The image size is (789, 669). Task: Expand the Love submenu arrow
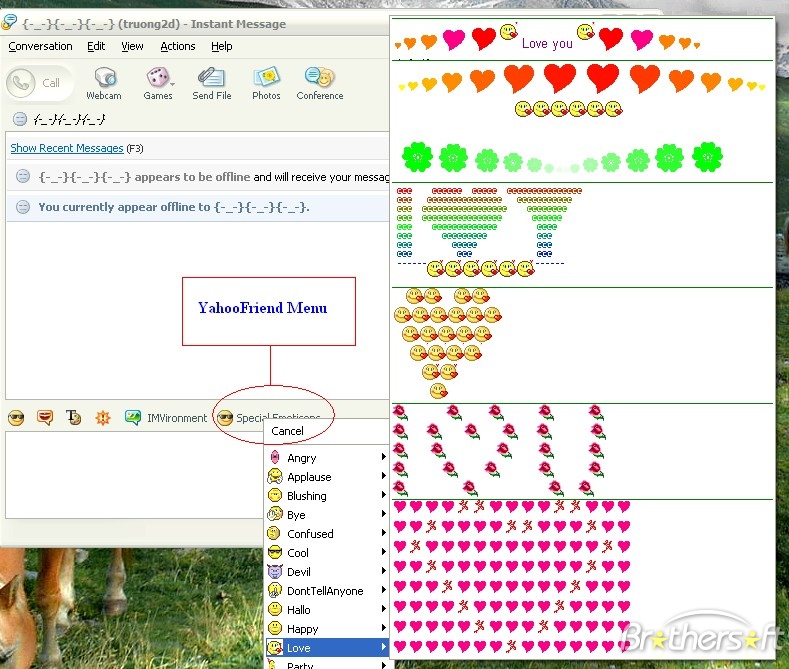coord(383,647)
